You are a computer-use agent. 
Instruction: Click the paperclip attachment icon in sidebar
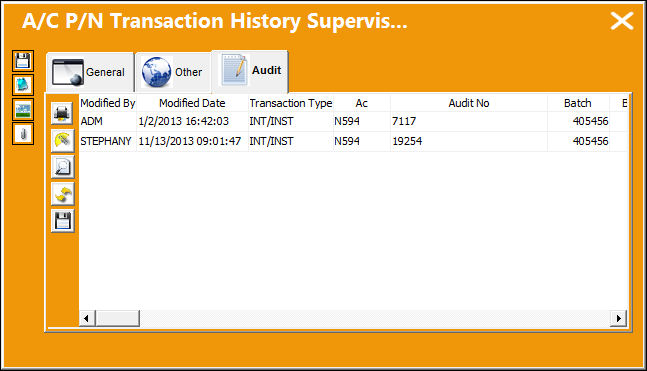coord(23,134)
